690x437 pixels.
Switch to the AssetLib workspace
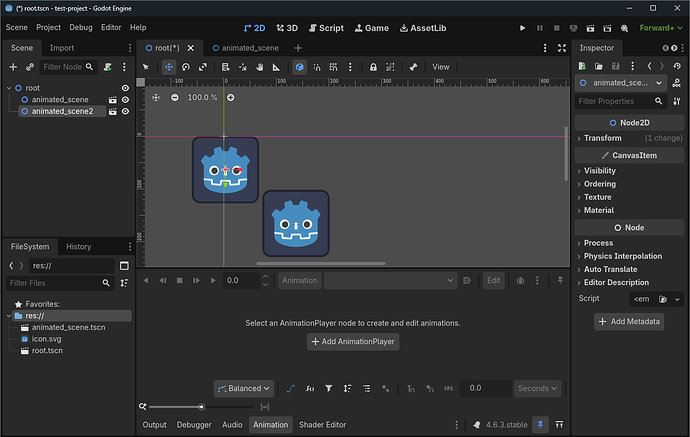[x=423, y=28]
